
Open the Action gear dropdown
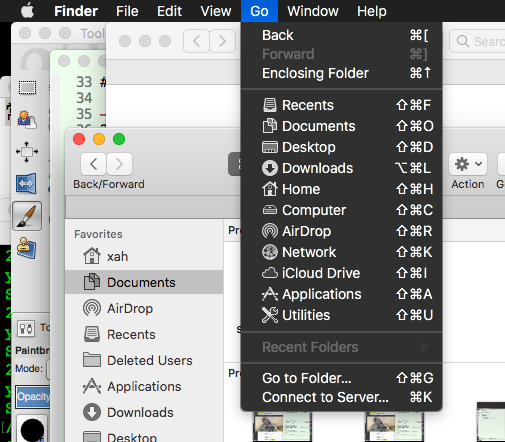[x=468, y=164]
